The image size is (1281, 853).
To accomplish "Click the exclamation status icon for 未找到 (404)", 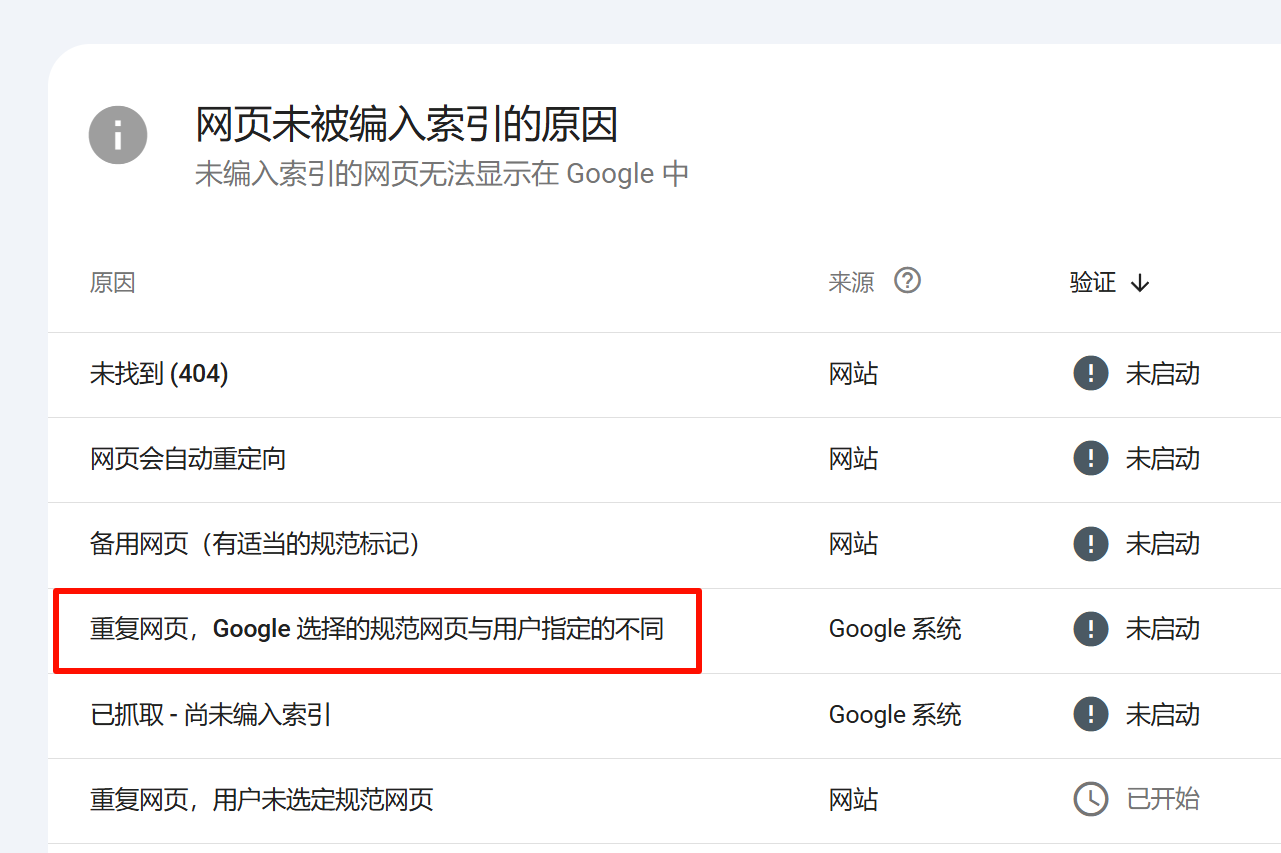I will point(1090,374).
